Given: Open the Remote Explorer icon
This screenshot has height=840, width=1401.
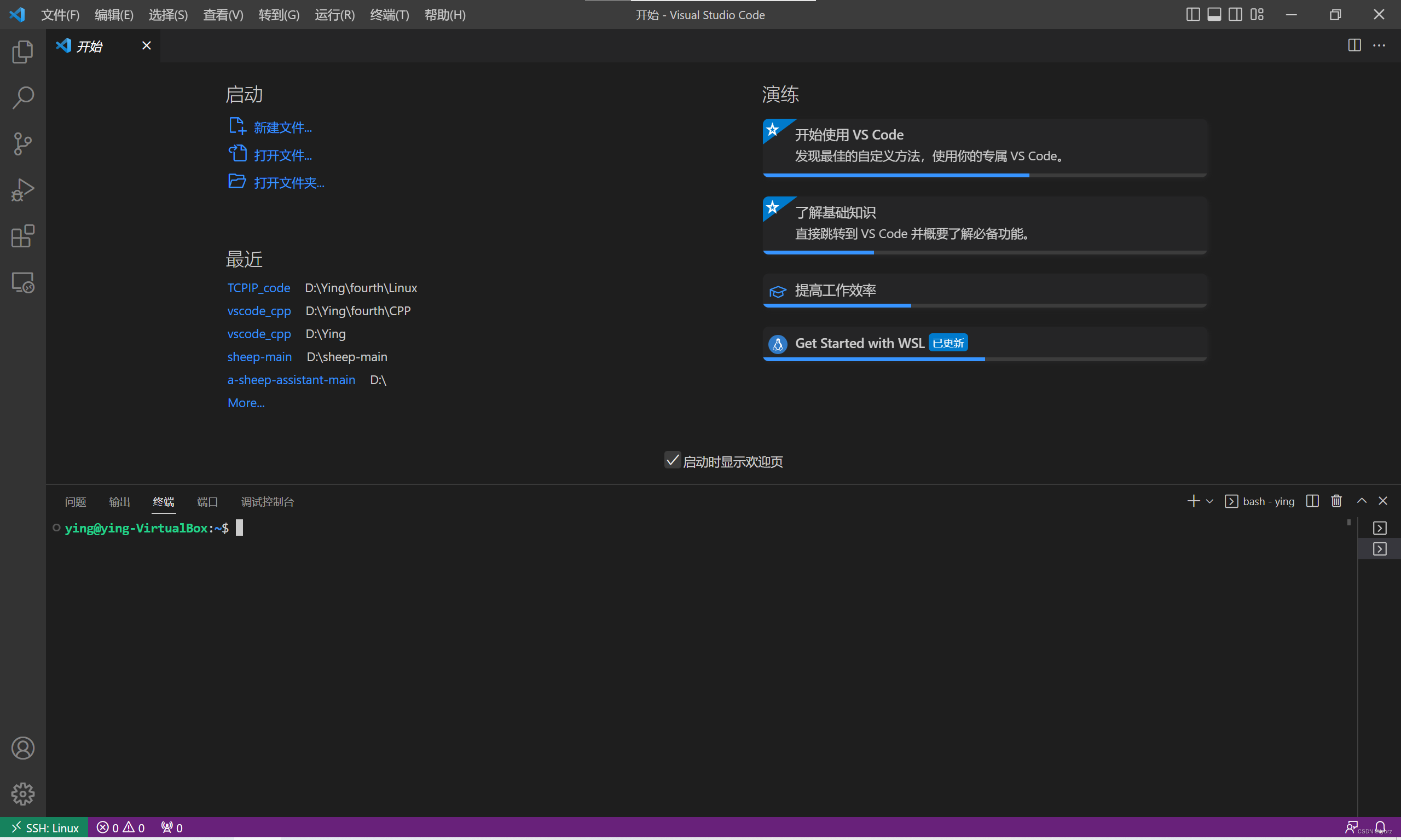Looking at the screenshot, I should (x=22, y=282).
